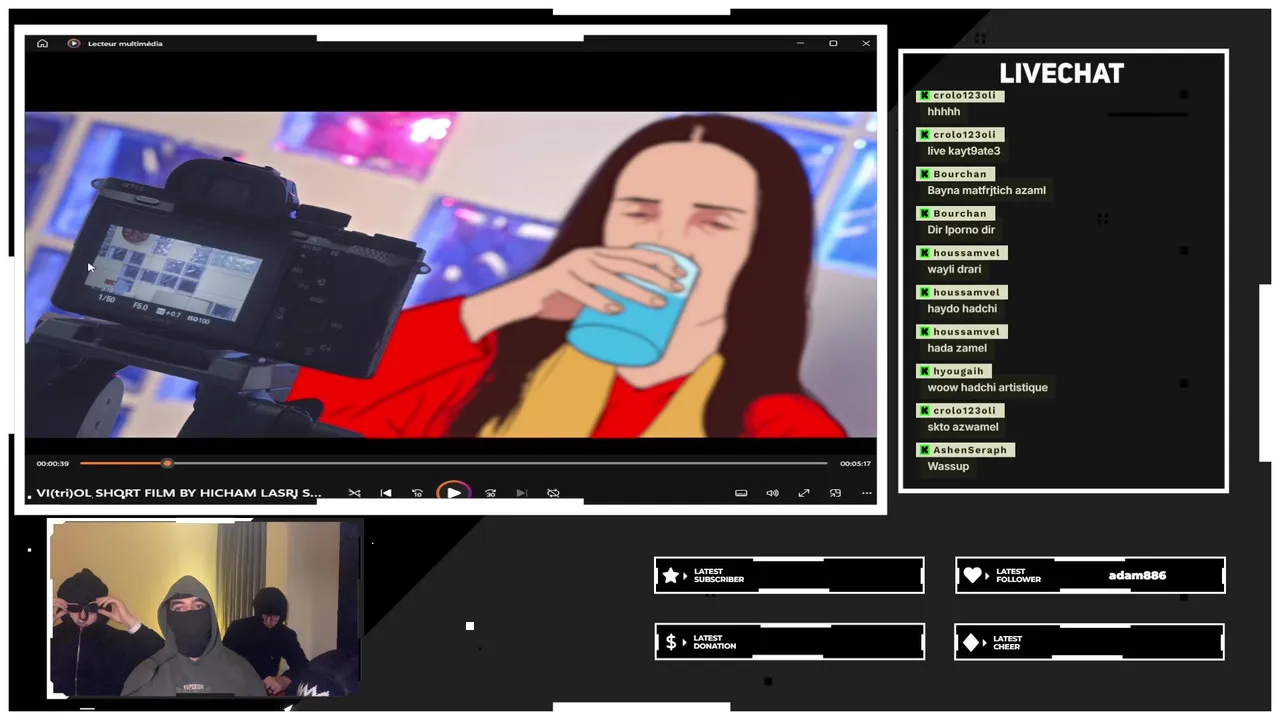Click crolo123oli above 'live kayt9ate3'

(x=965, y=134)
